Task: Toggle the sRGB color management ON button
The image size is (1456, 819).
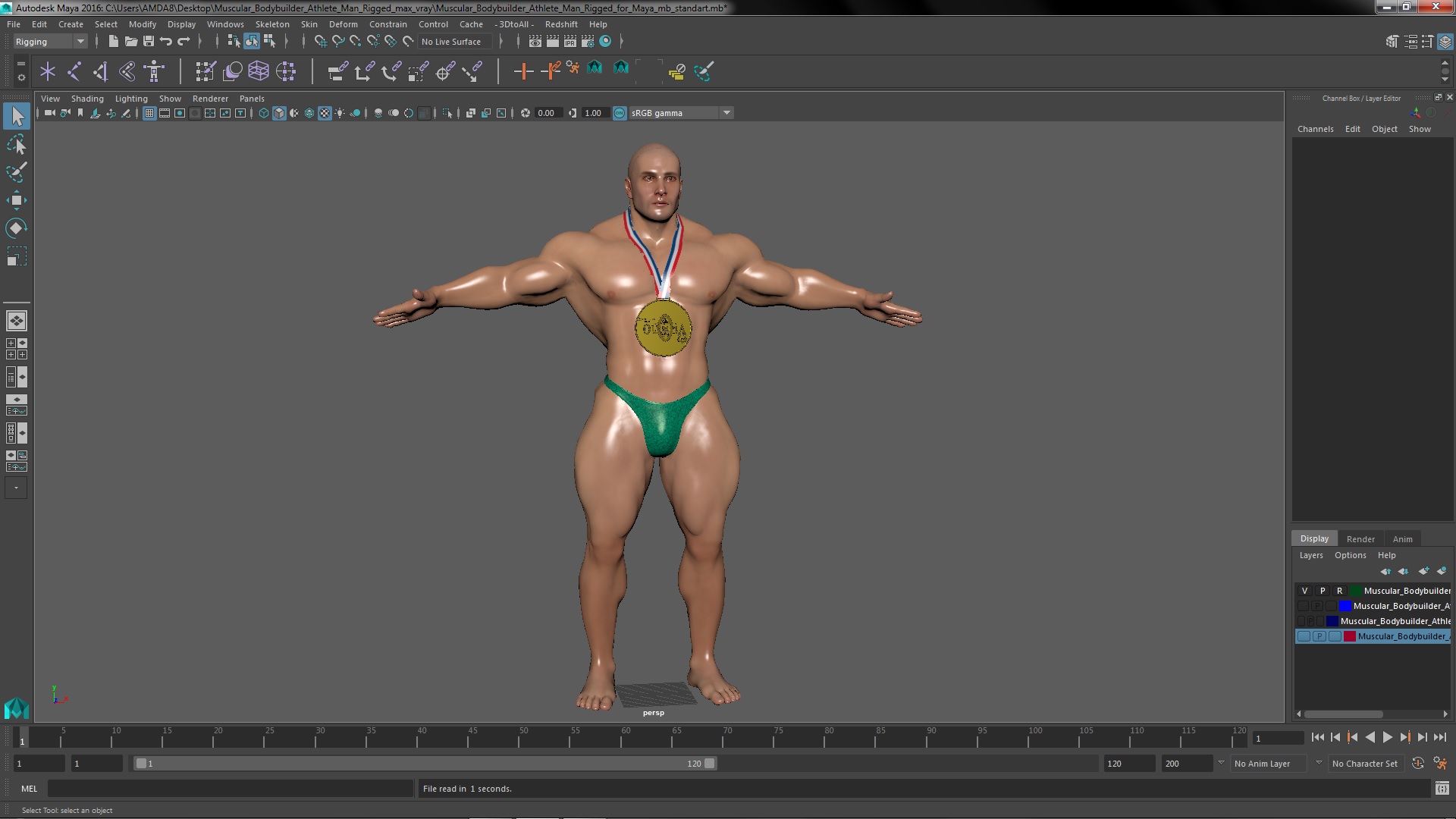Action: point(620,113)
